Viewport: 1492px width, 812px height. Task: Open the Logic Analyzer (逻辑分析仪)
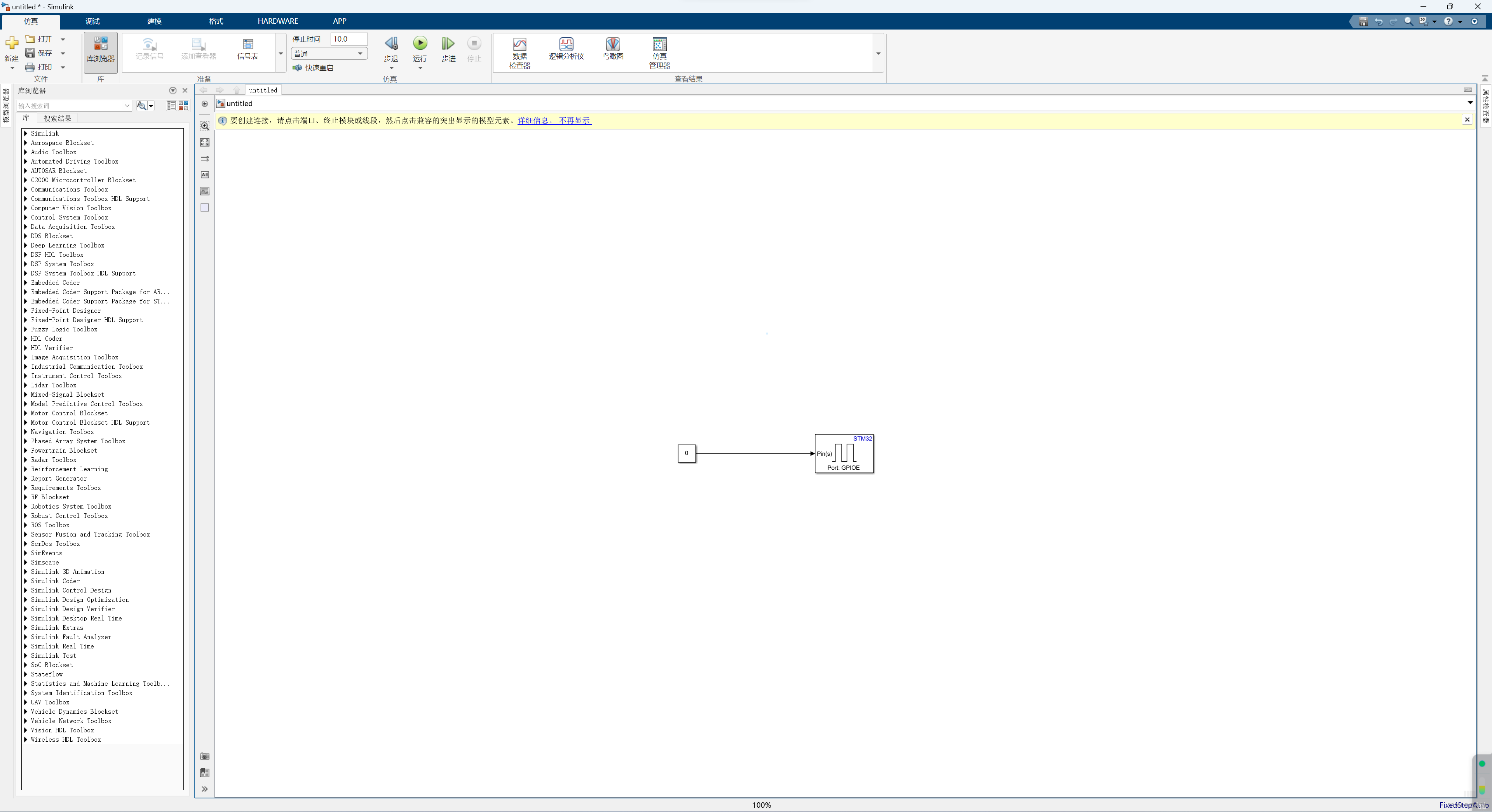[x=566, y=49]
